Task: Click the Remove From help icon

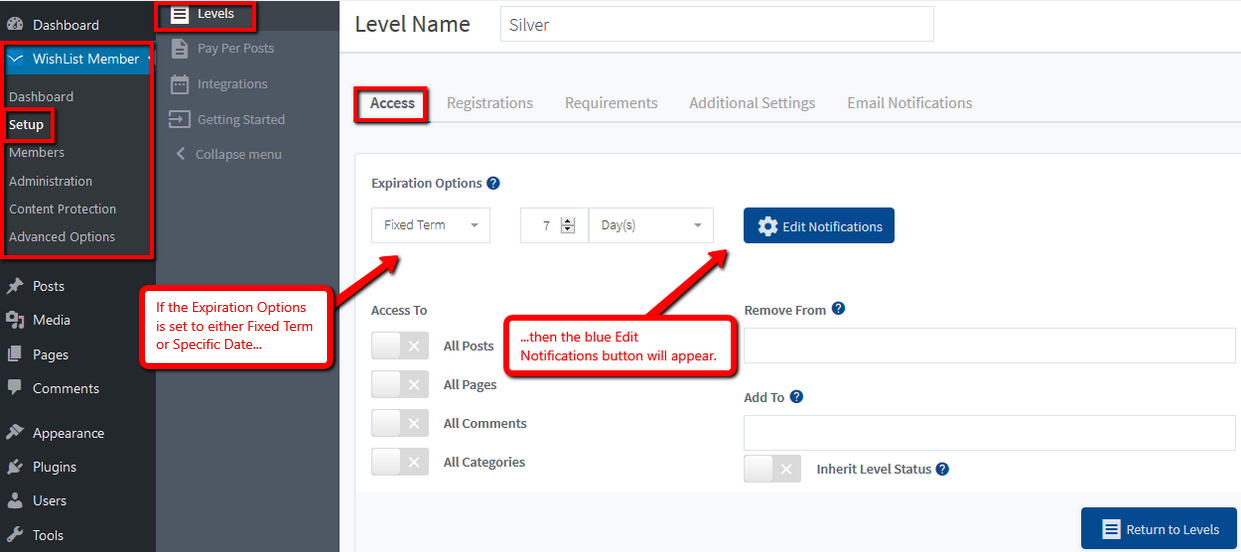Action: pyautogui.click(x=838, y=309)
